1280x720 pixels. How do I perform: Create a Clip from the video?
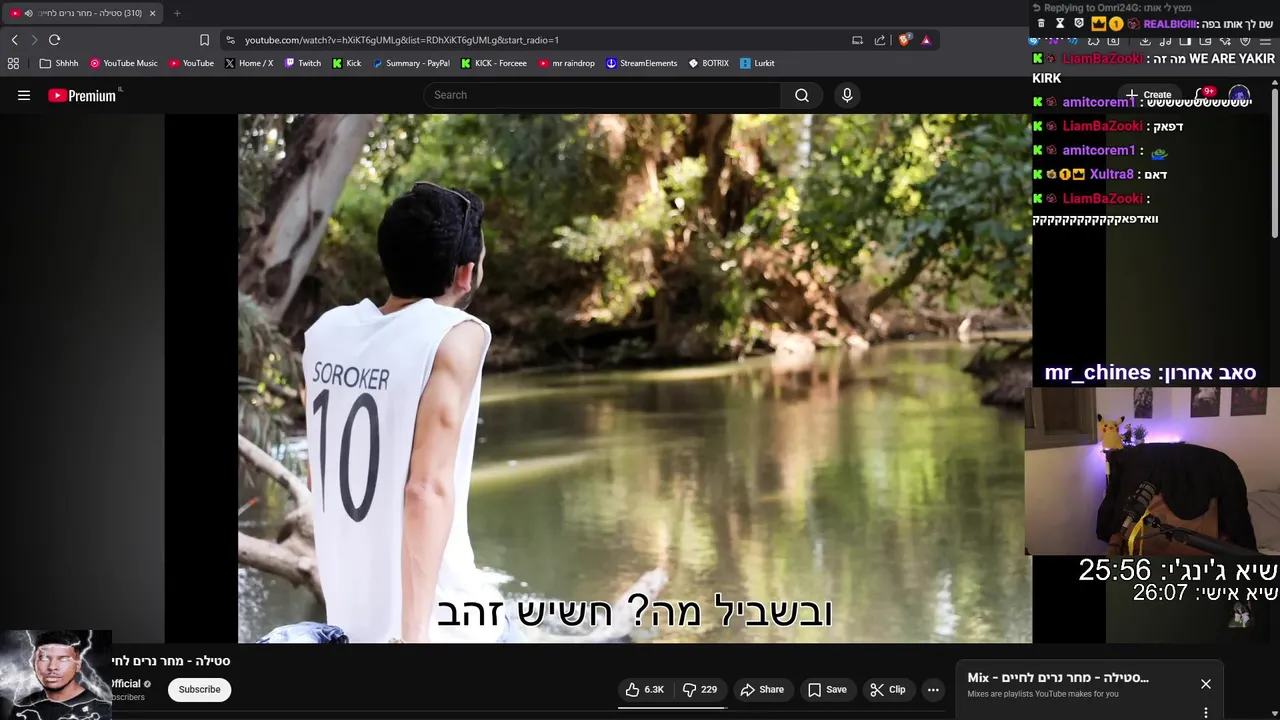888,689
